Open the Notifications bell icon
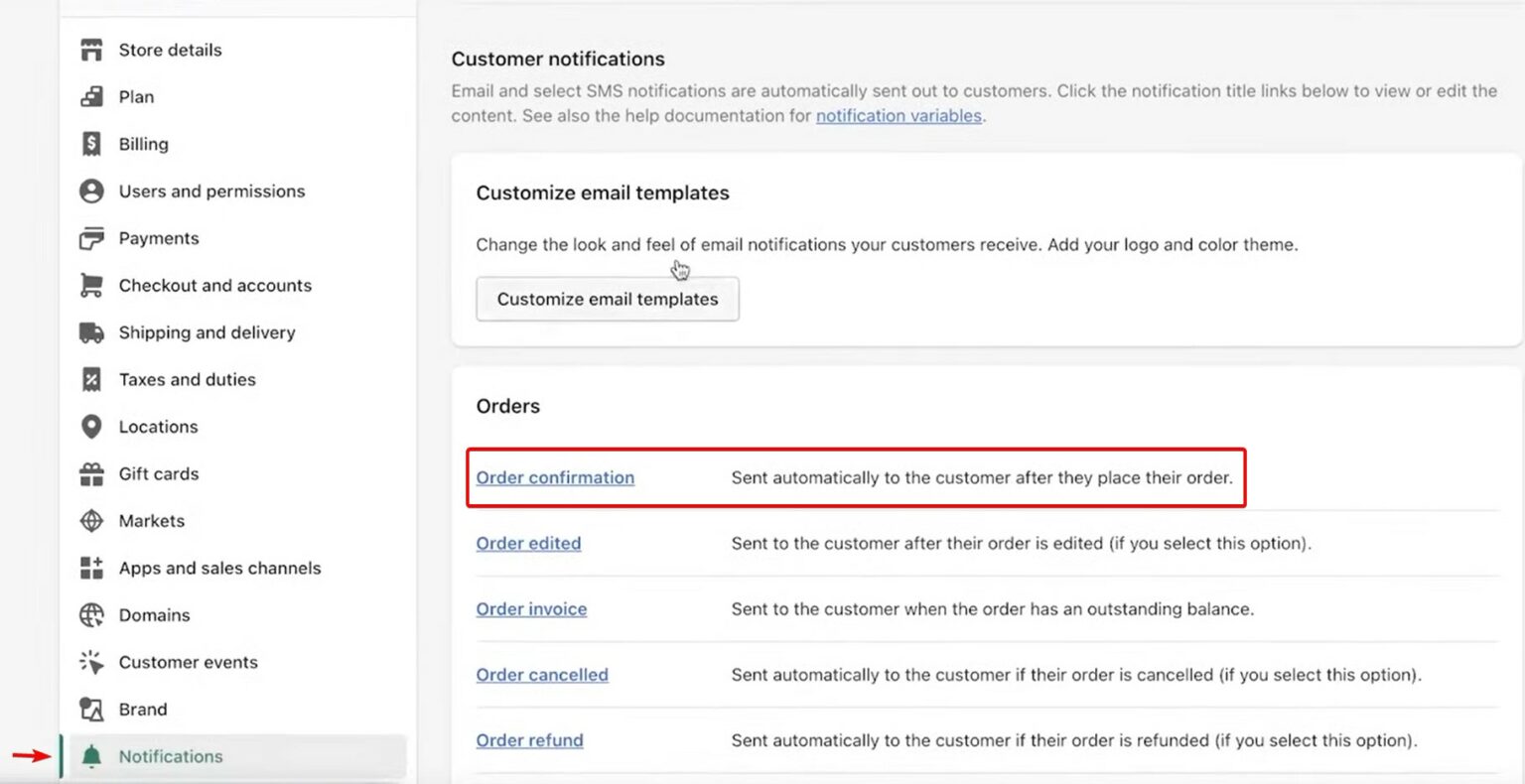Viewport: 1525px width, 784px height. tap(90, 755)
